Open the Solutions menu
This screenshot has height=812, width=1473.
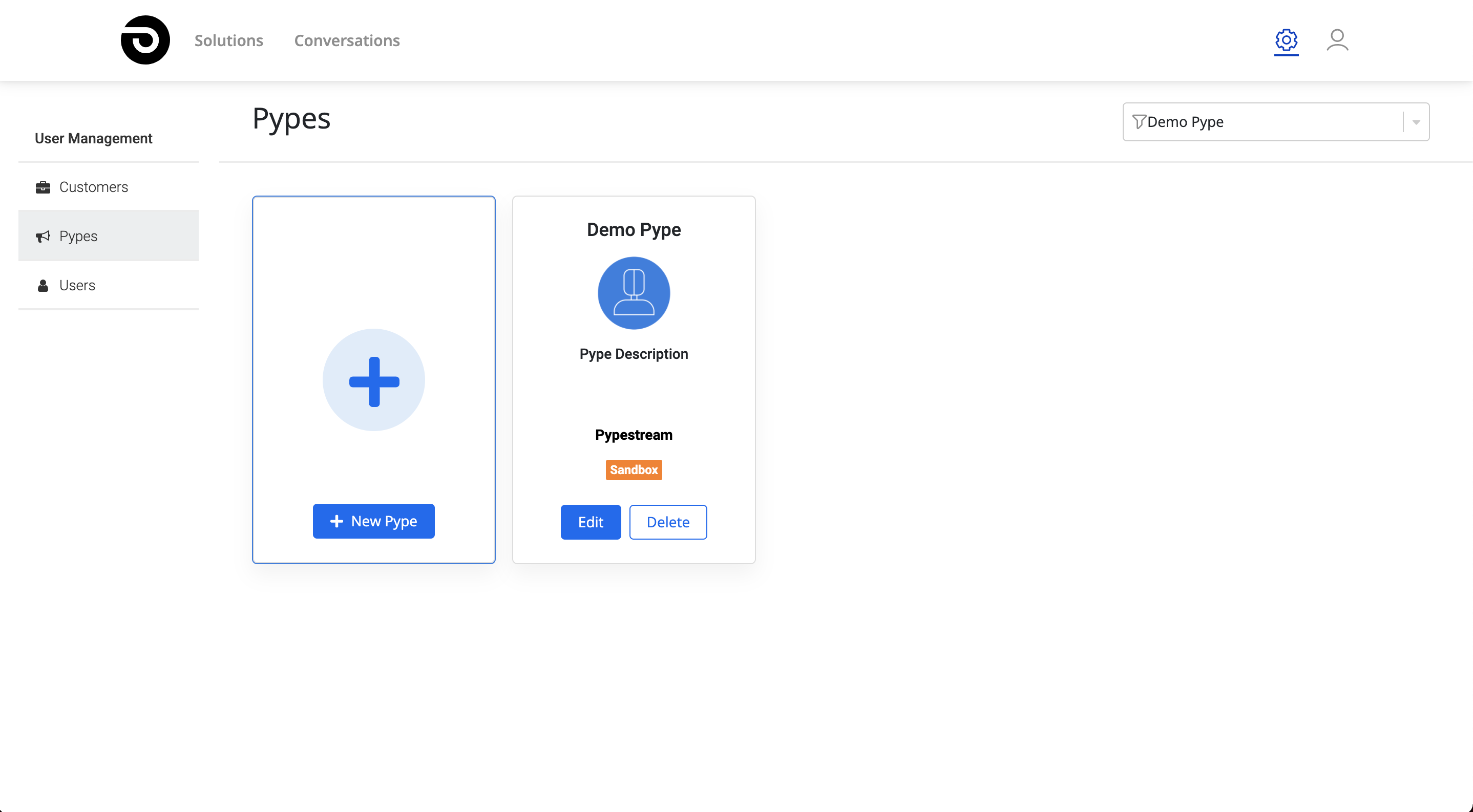click(229, 40)
